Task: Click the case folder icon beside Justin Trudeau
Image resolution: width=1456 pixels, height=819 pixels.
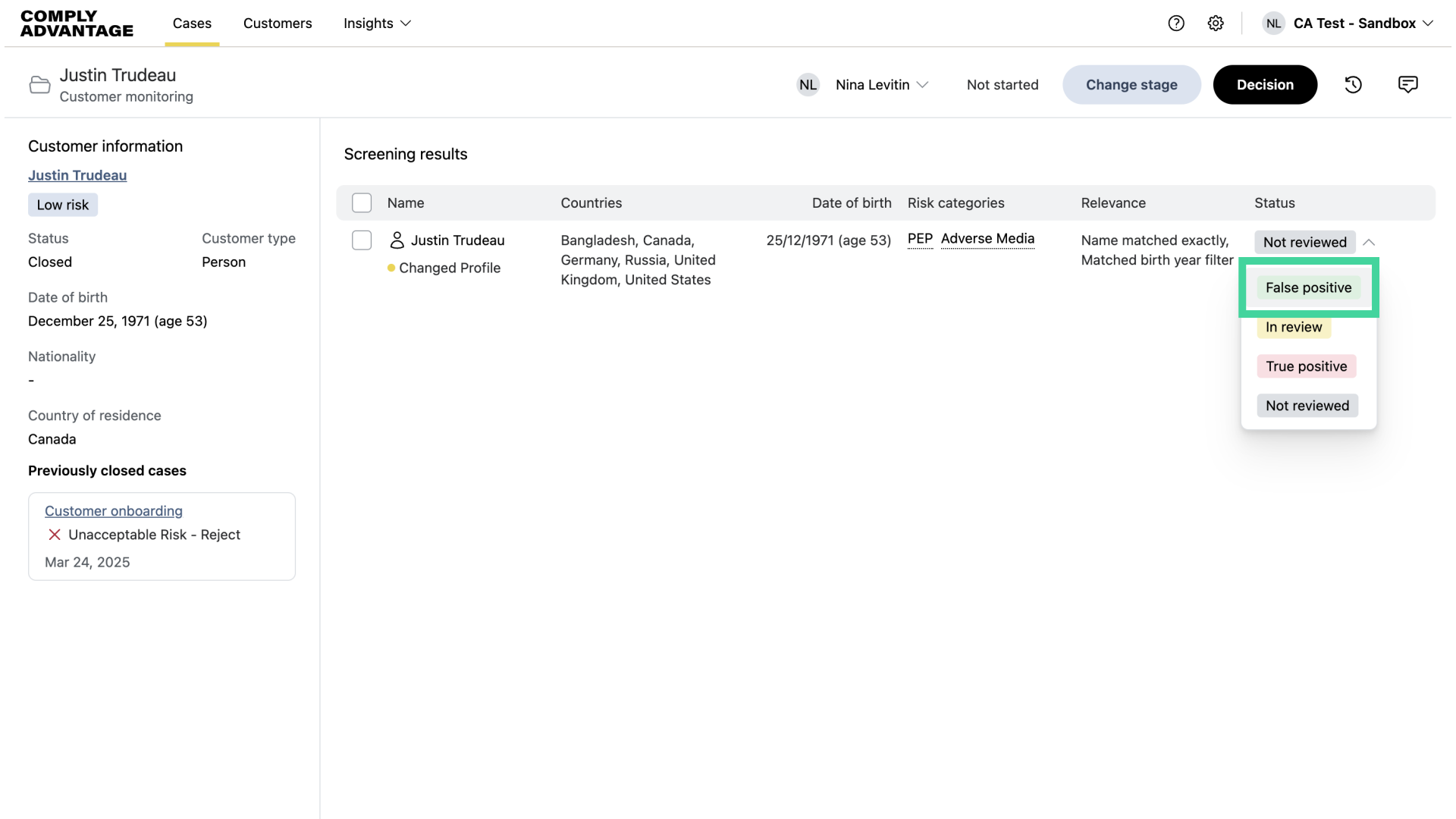Action: click(39, 85)
